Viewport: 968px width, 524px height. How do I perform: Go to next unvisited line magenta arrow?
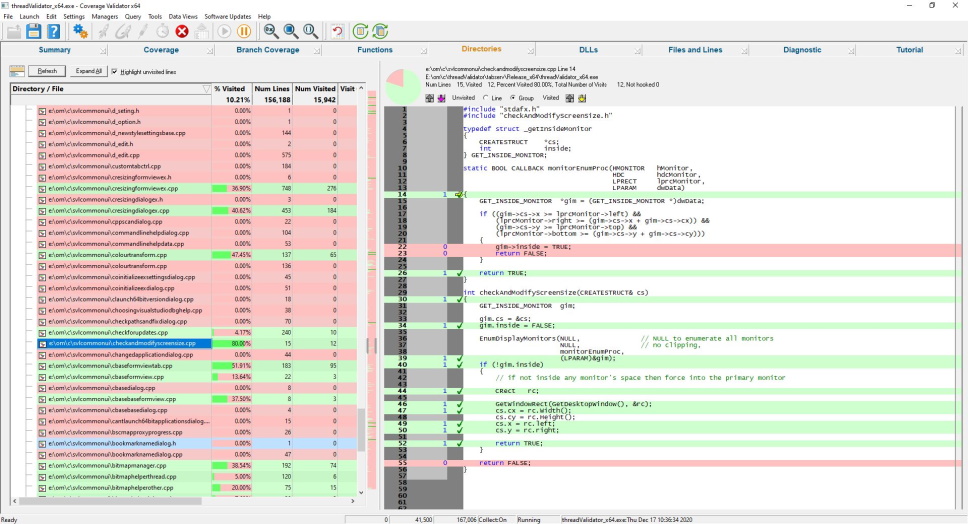click(441, 98)
